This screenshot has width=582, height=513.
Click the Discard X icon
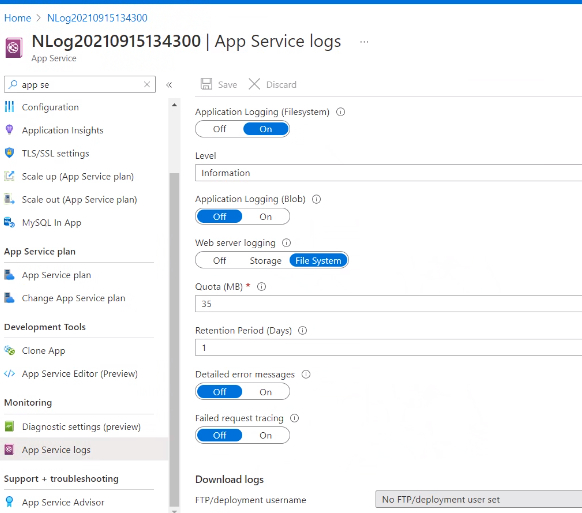coord(254,84)
